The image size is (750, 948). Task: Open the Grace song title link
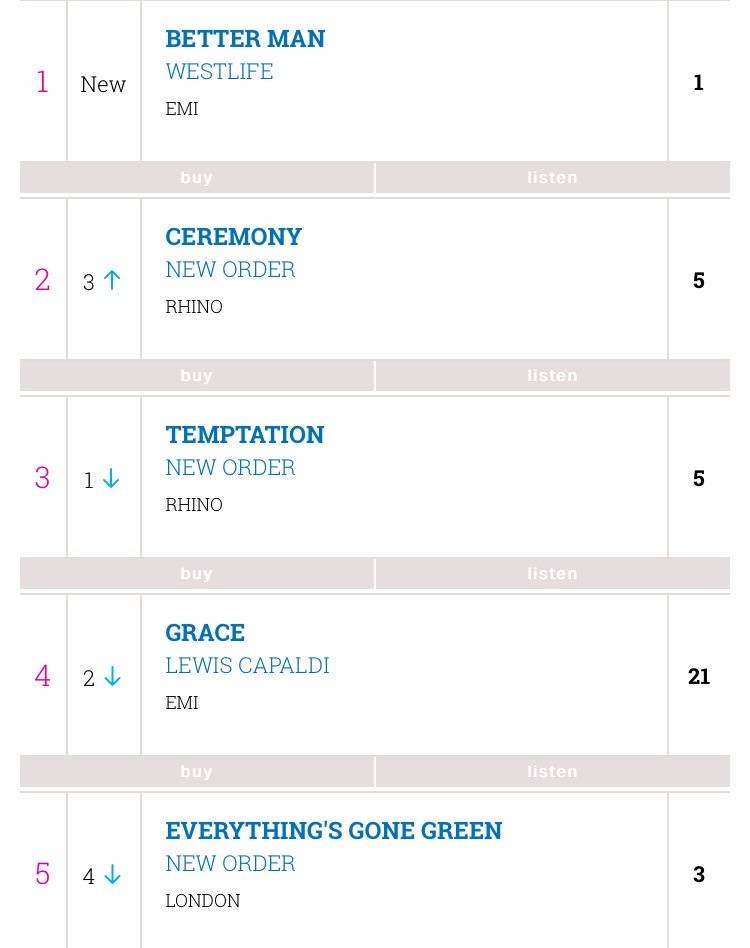[x=205, y=633]
